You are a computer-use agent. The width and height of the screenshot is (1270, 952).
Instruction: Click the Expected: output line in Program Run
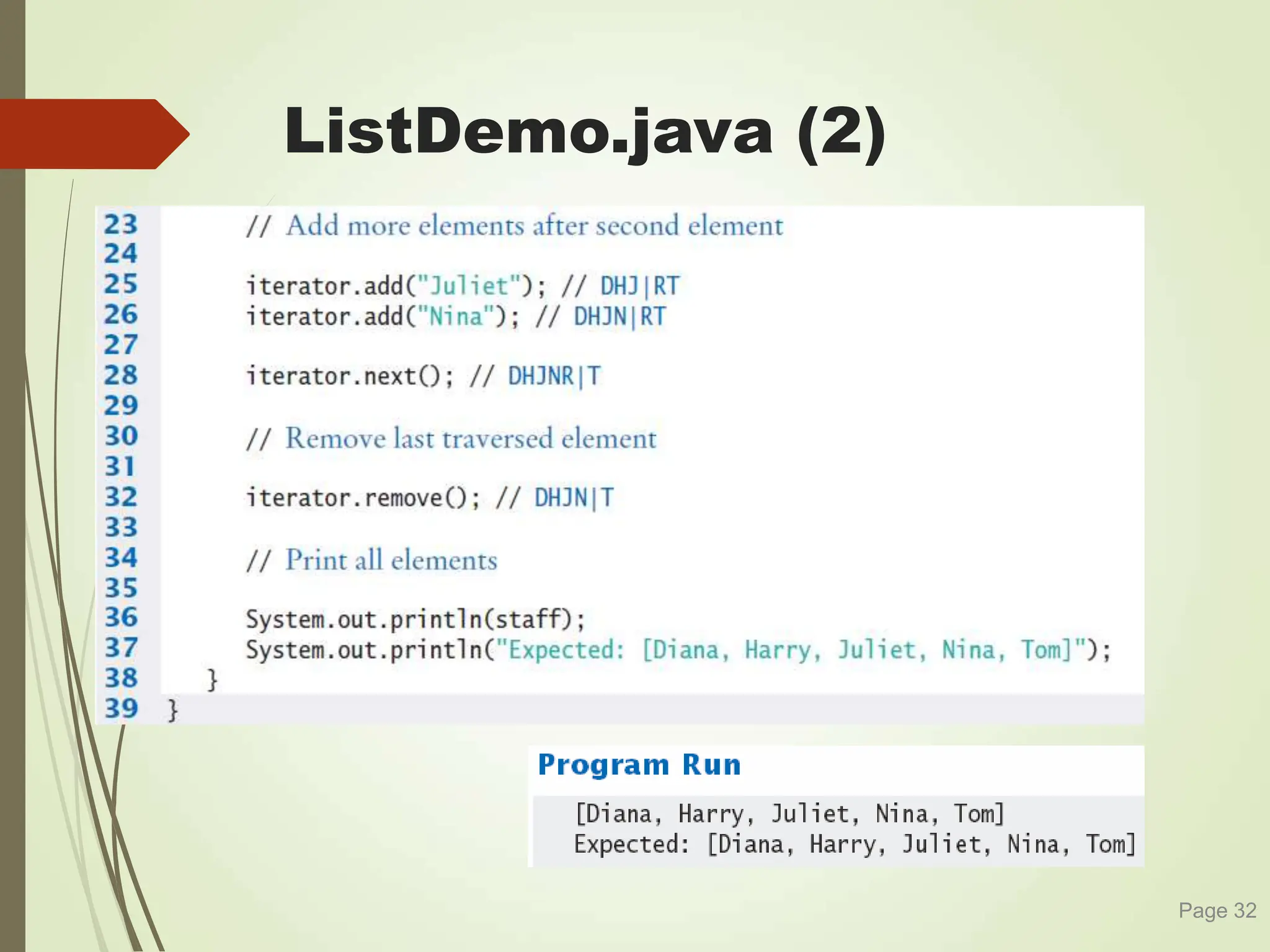(855, 844)
